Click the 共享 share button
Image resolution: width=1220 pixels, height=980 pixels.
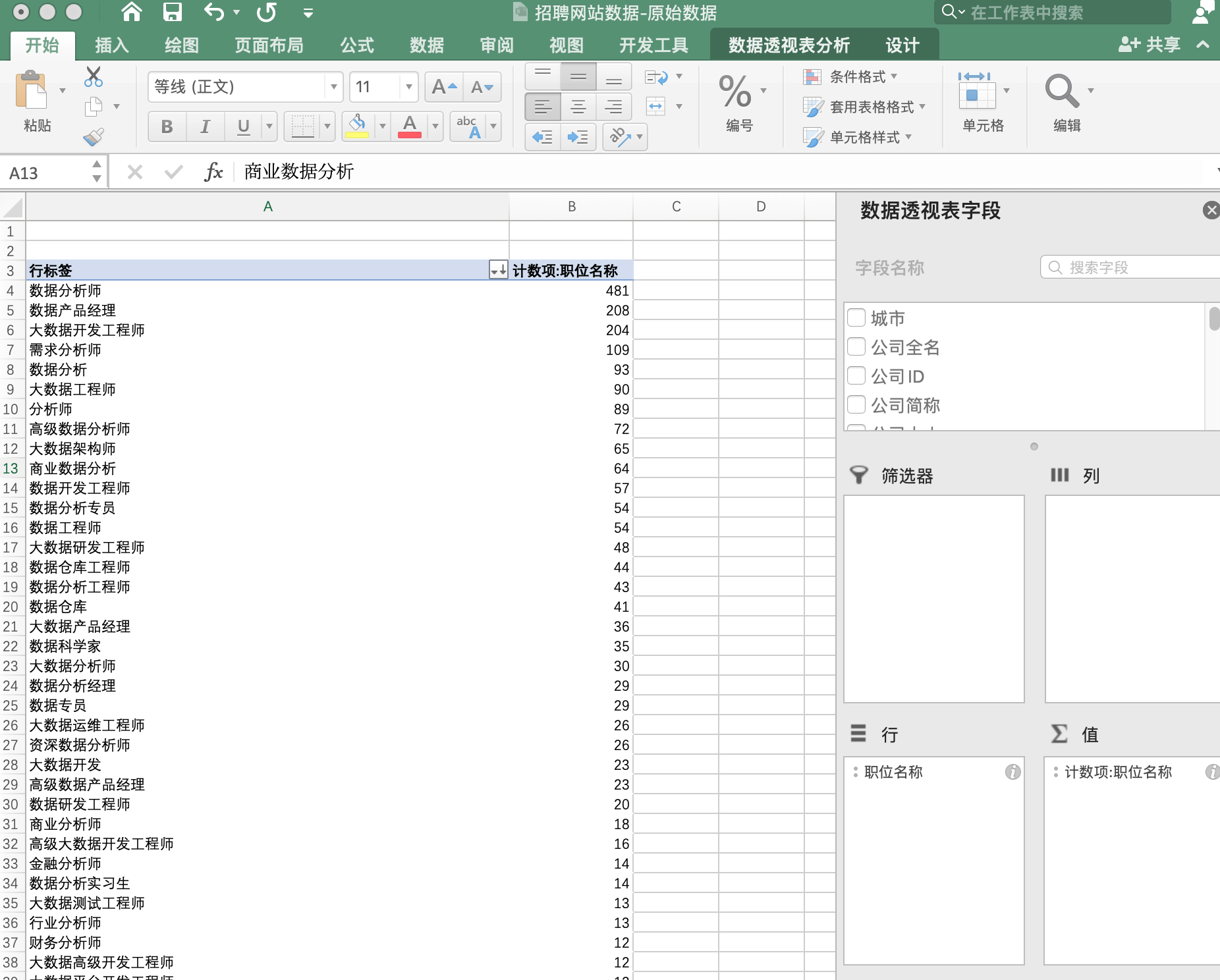1150,45
